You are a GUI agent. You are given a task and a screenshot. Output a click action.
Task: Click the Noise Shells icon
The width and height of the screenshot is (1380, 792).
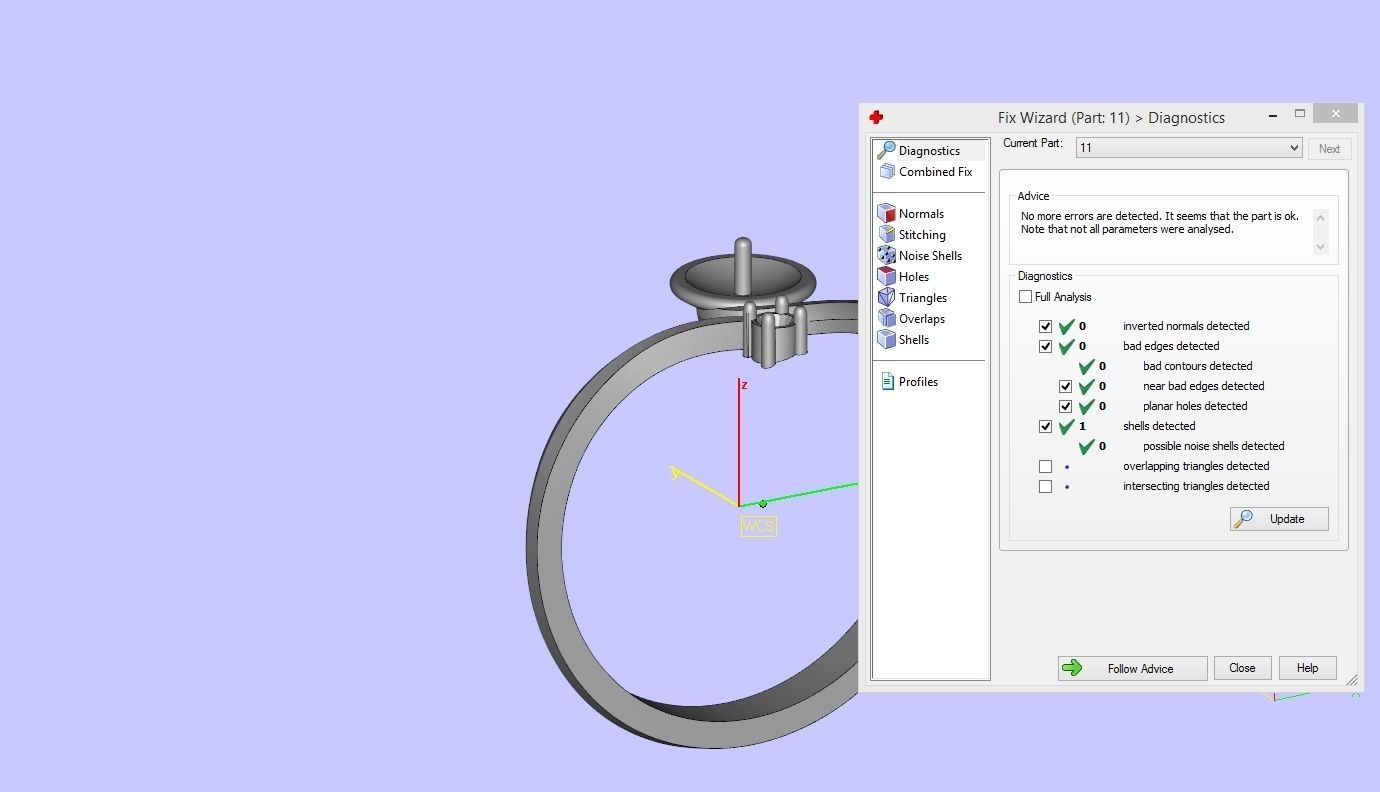886,255
